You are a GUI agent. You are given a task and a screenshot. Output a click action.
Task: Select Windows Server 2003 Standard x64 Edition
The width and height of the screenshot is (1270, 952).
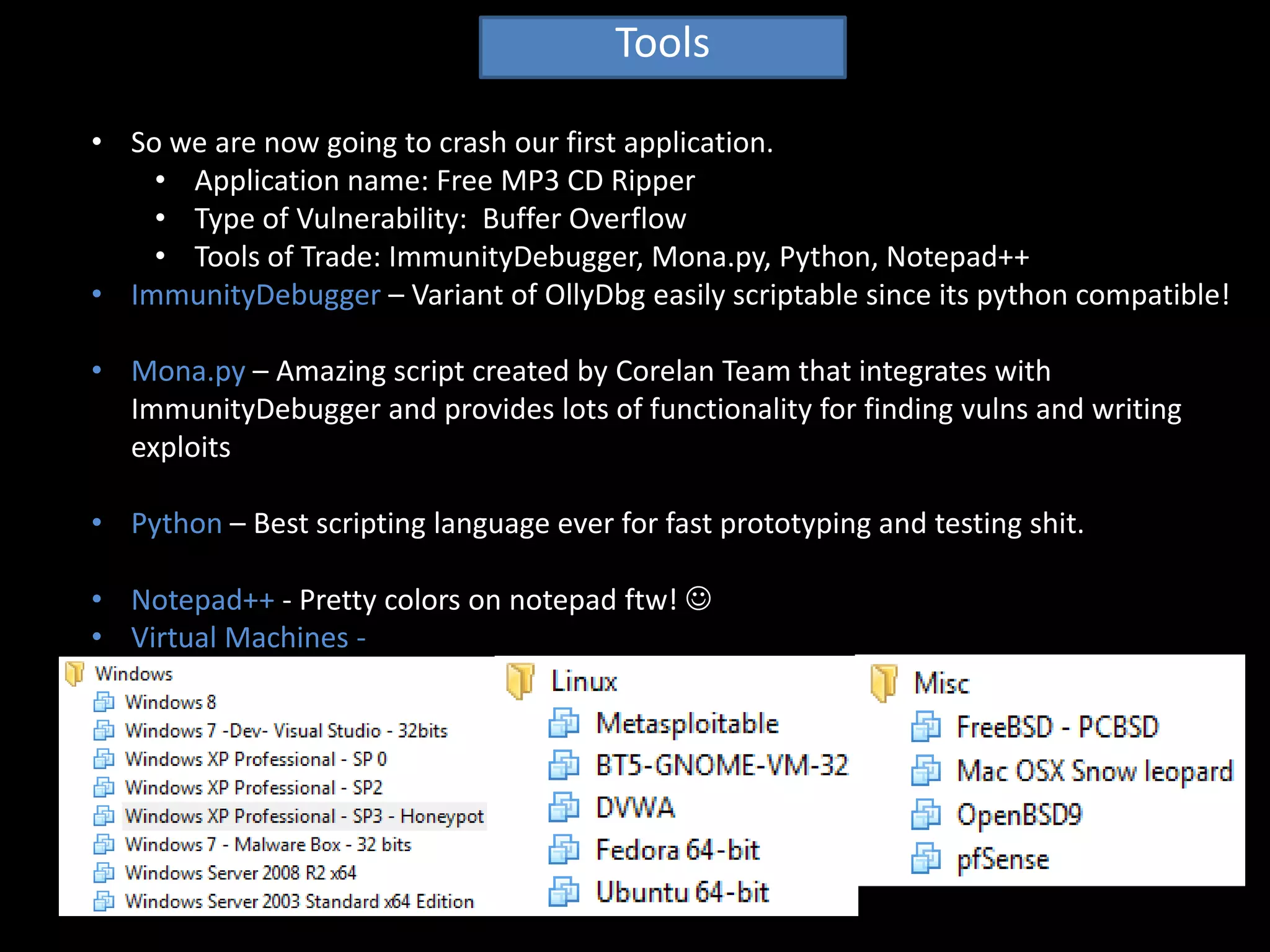point(300,901)
